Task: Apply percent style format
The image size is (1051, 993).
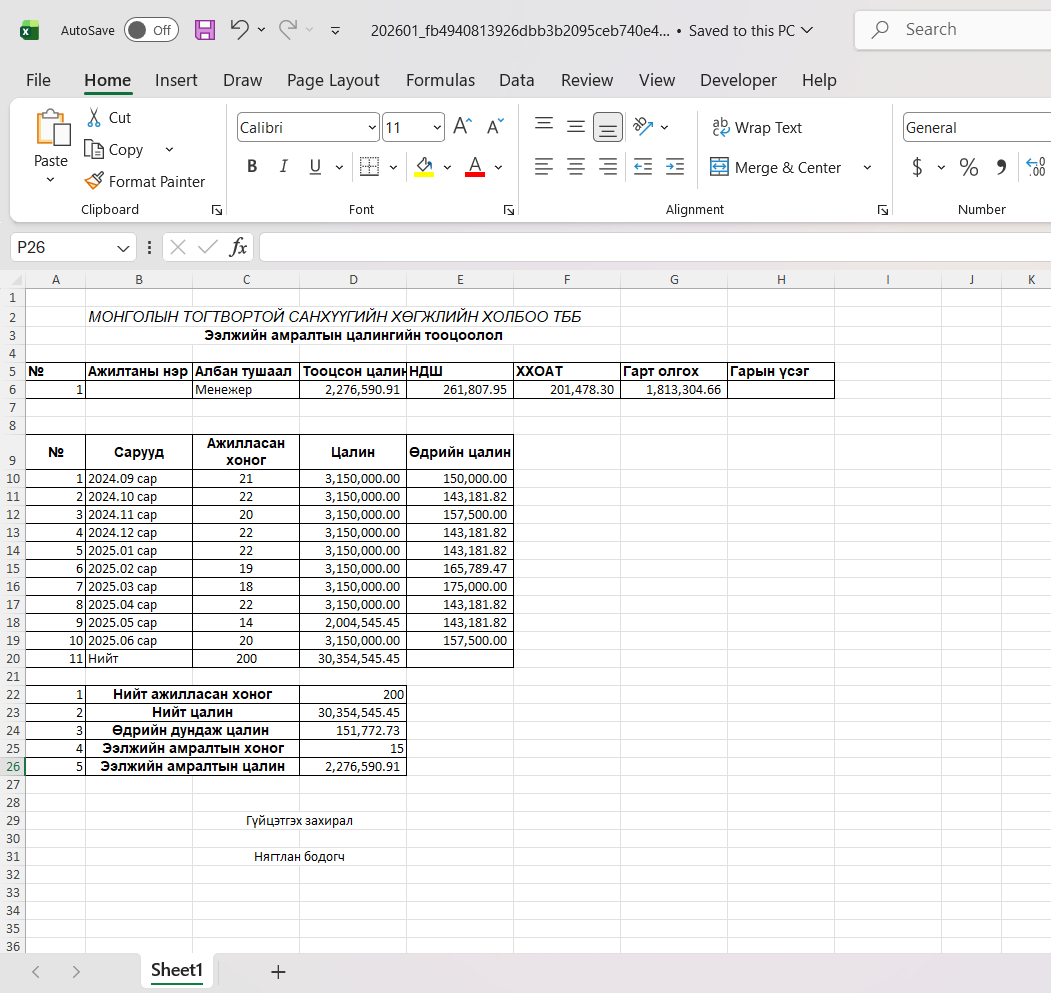Action: [968, 167]
